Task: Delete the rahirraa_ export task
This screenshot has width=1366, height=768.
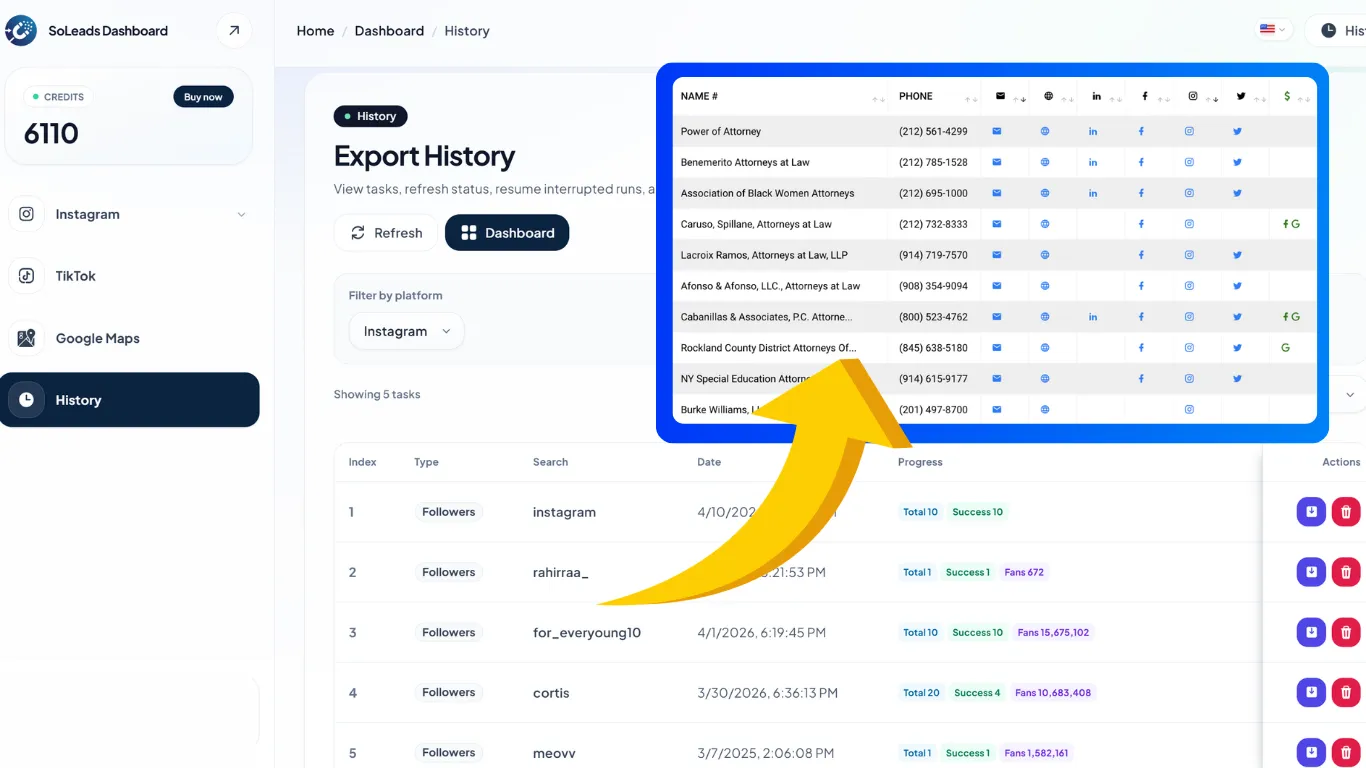Action: pos(1345,571)
